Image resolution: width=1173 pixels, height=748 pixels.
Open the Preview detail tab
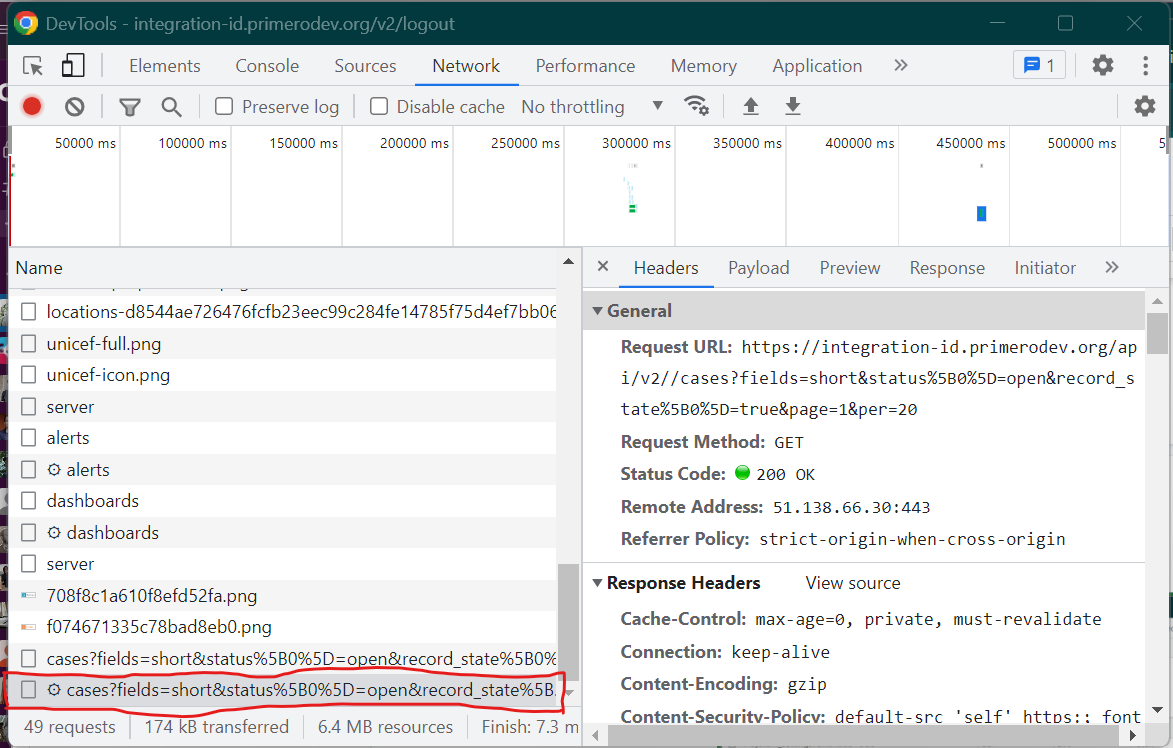click(x=850, y=268)
